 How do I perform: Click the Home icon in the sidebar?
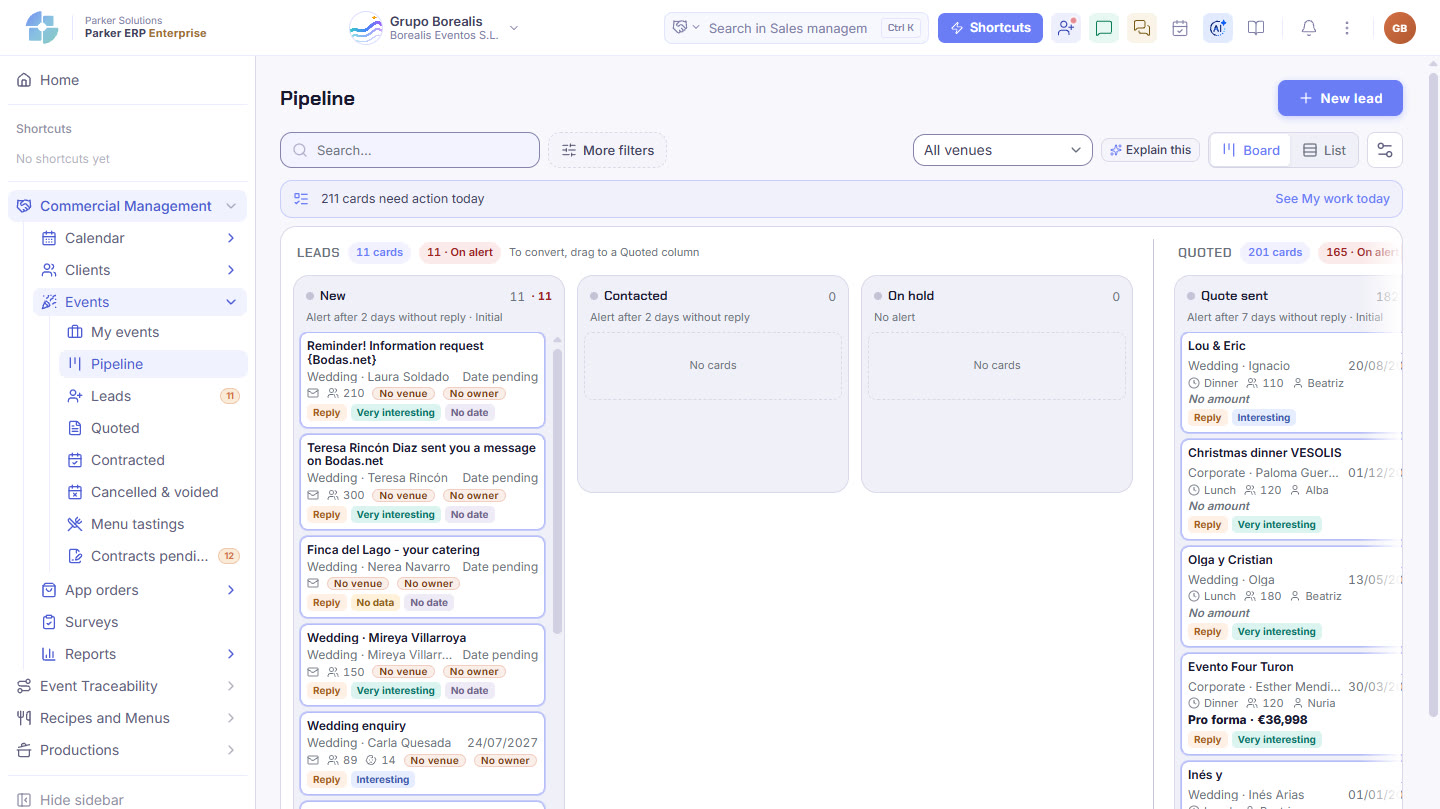24,80
